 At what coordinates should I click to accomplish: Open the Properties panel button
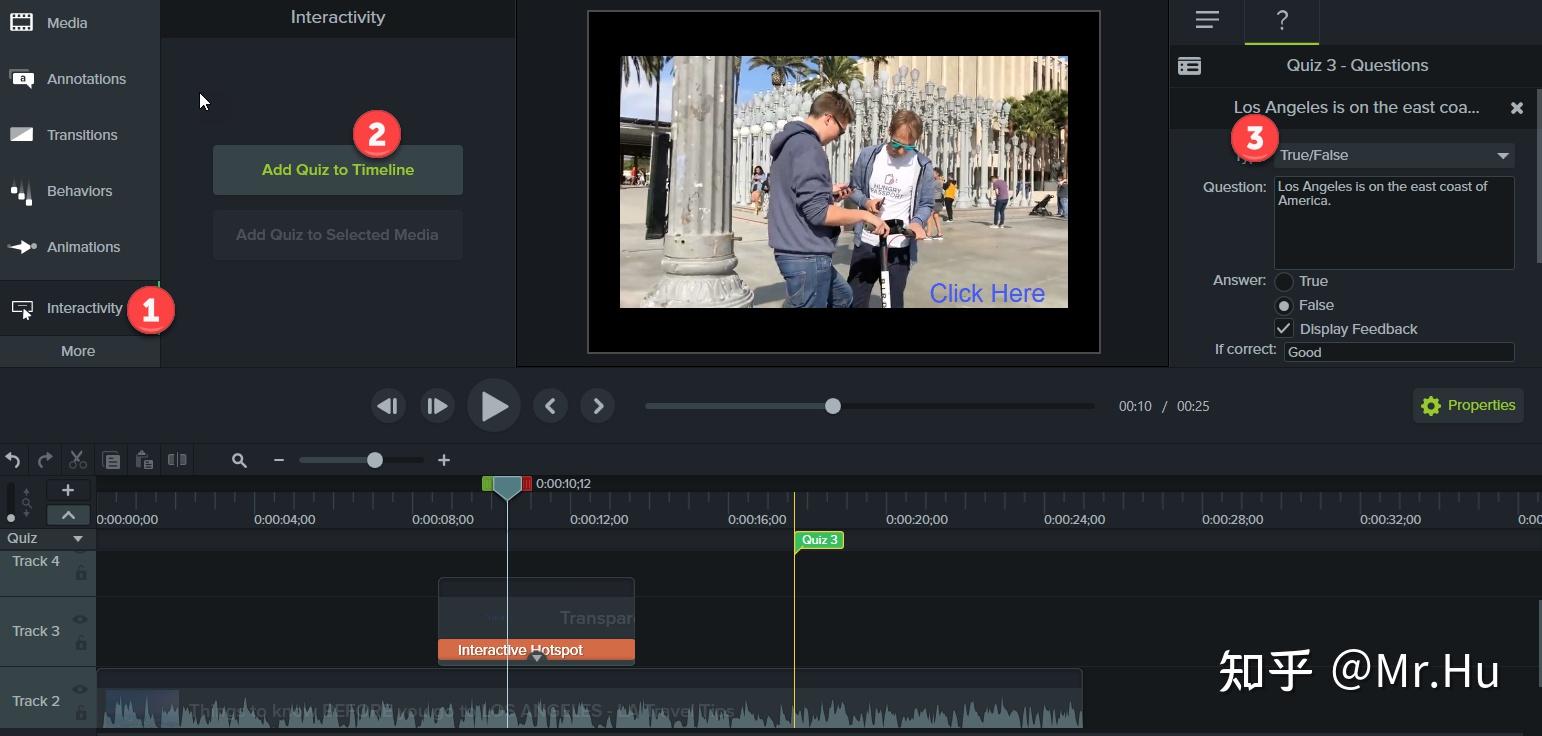[1468, 406]
